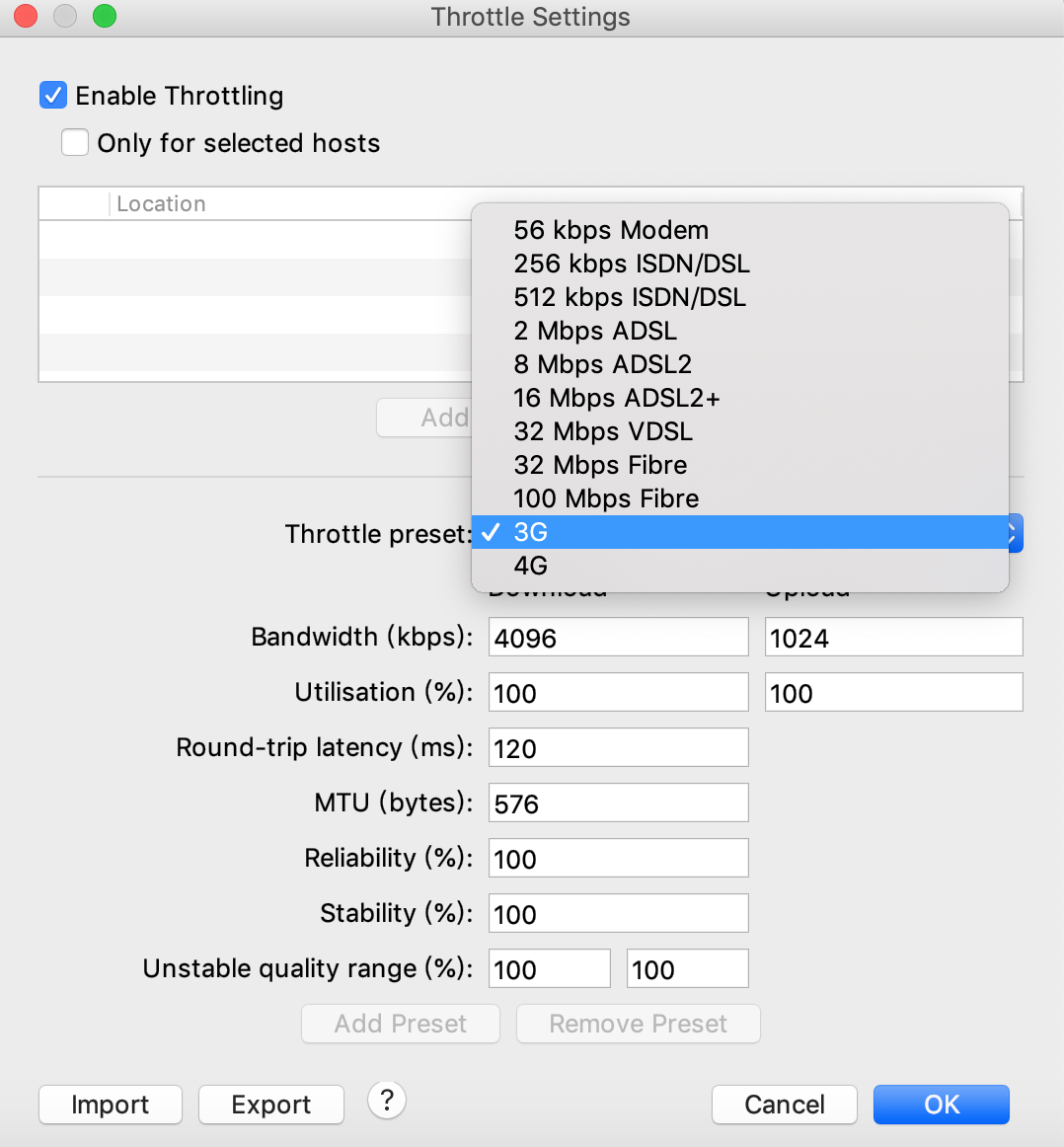Screen dimensions: 1064x1147
Task: Click the Import button
Action: coord(111,1105)
